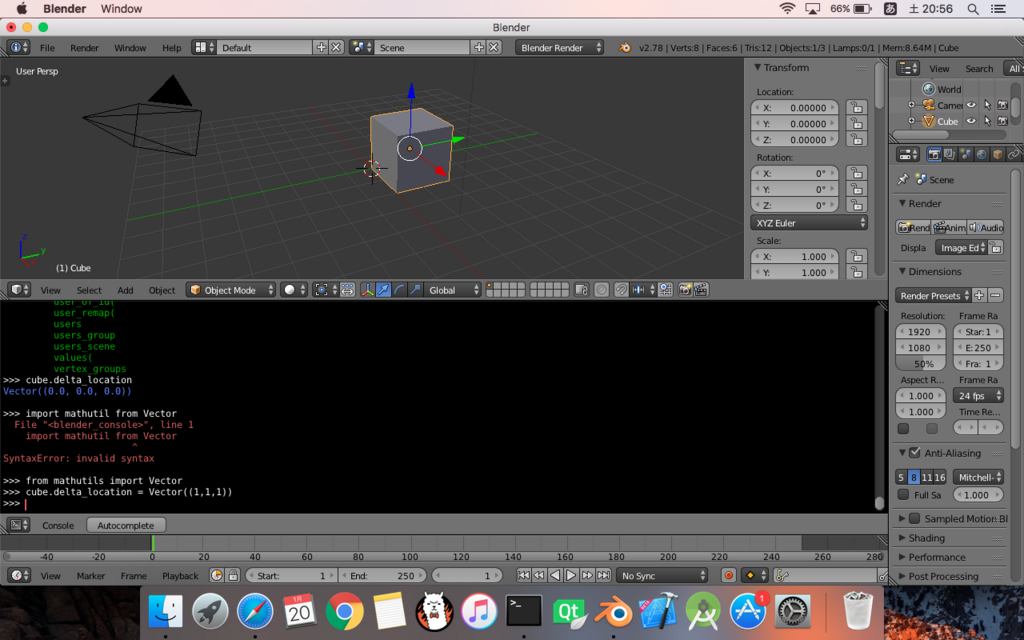Launch Blender from the macOS dock
This screenshot has width=1024, height=640.
[613, 612]
